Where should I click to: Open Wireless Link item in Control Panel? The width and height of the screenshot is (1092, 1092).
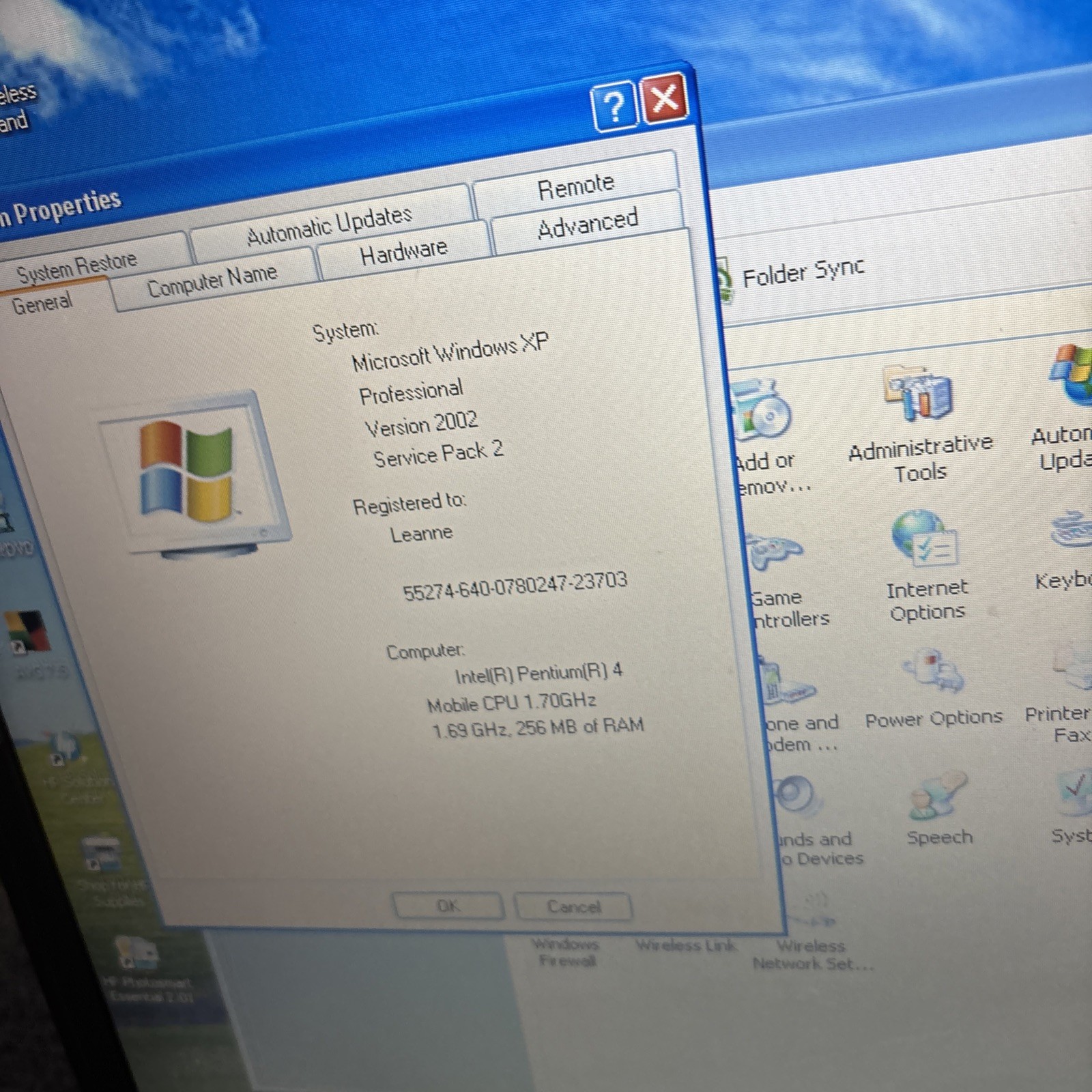click(x=686, y=945)
